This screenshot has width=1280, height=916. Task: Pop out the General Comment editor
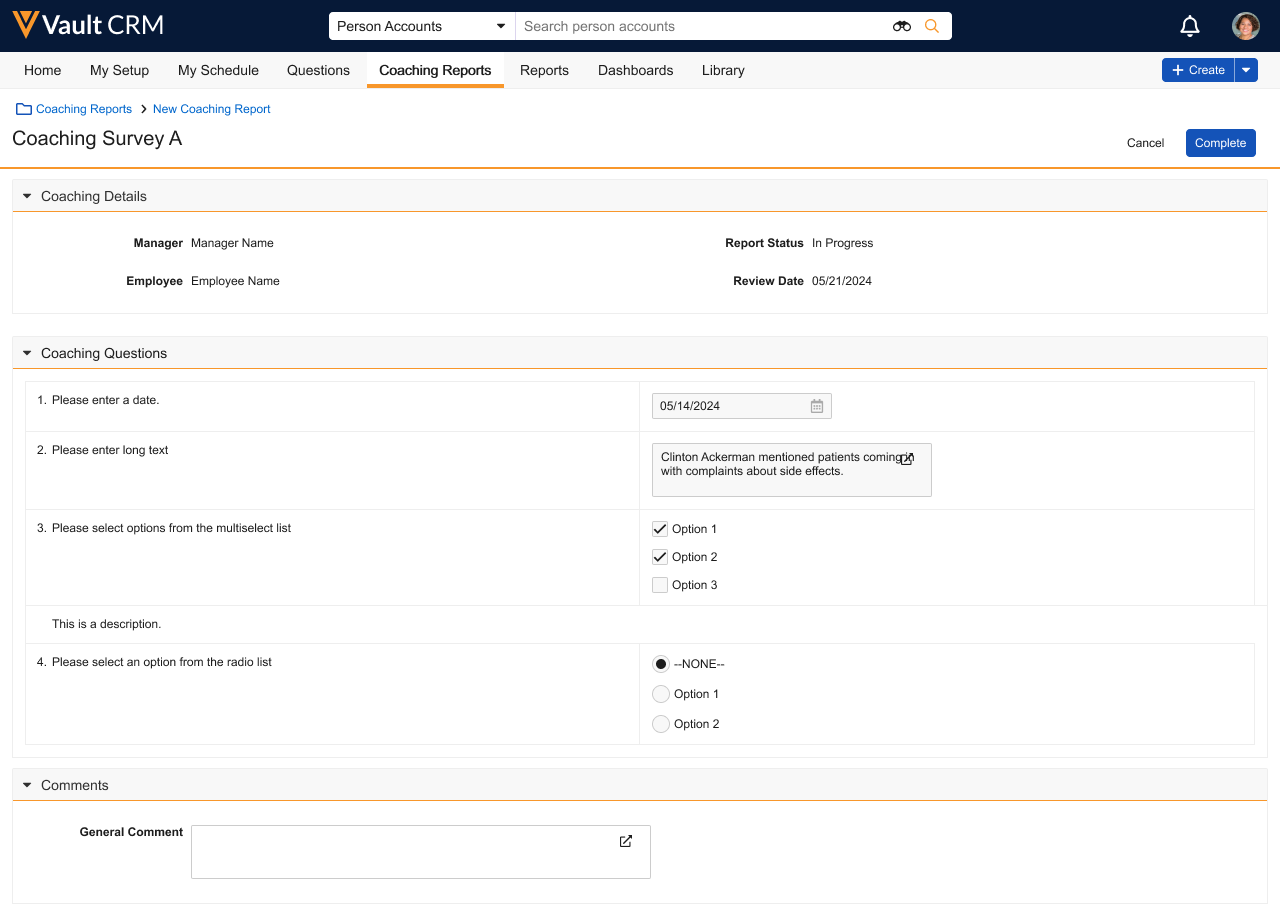tap(626, 841)
